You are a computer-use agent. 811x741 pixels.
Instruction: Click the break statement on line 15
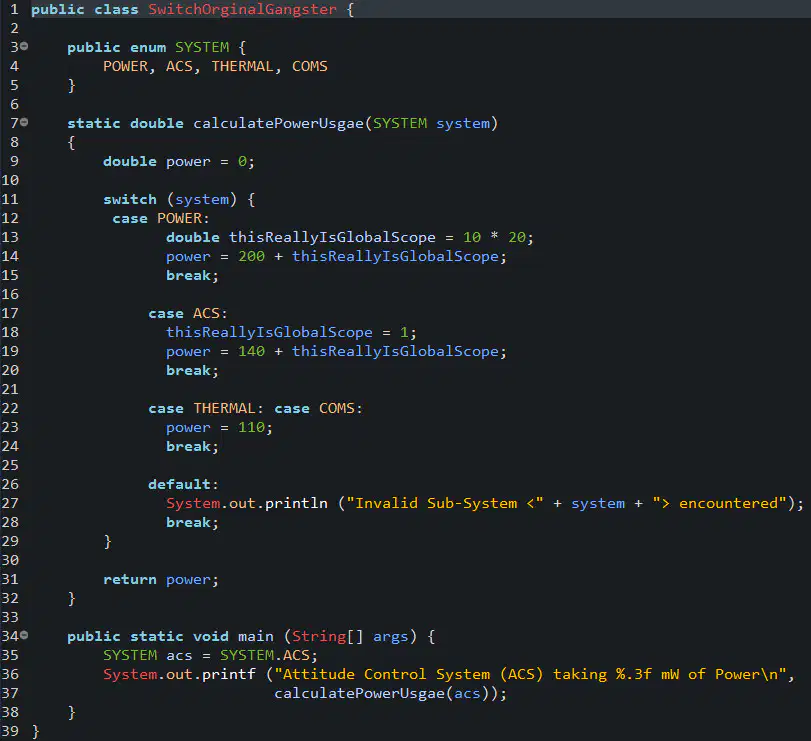point(192,275)
